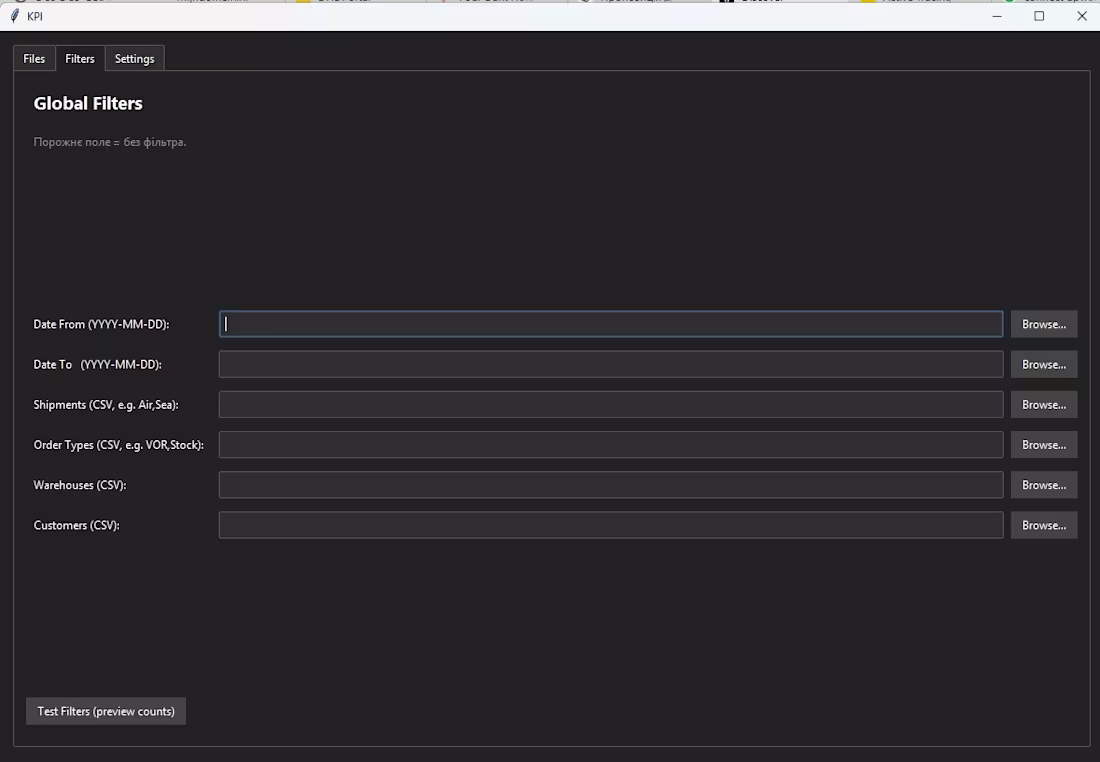
Task: Browse for Warehouses options
Action: point(1043,484)
